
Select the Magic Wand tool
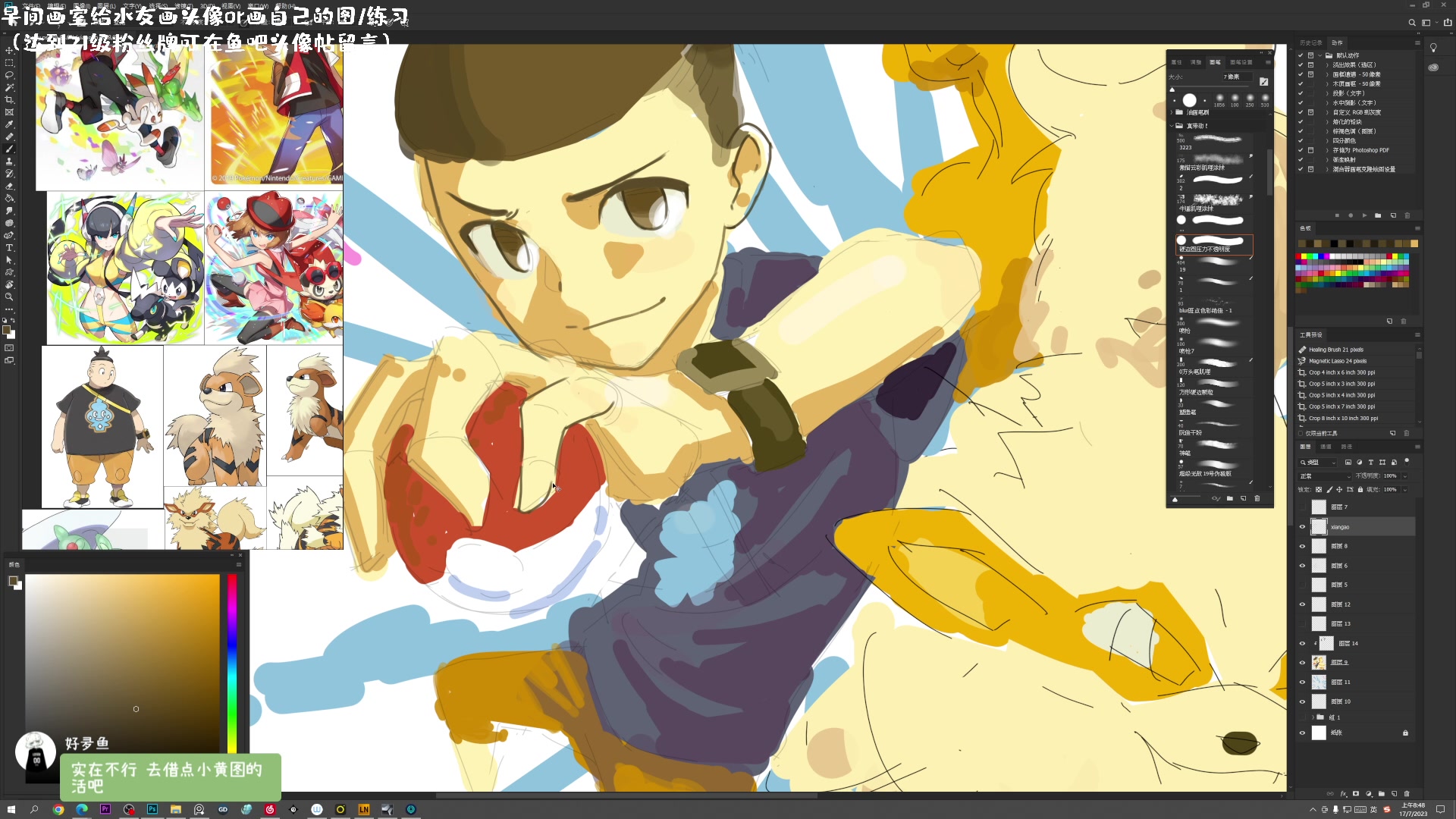pos(9,87)
